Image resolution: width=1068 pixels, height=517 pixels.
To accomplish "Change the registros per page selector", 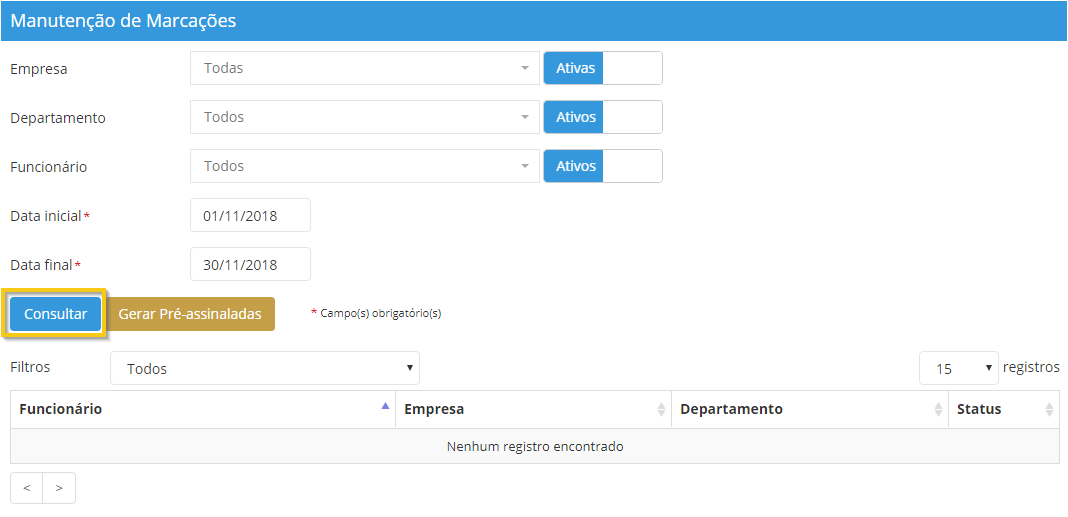I will [x=958, y=369].
